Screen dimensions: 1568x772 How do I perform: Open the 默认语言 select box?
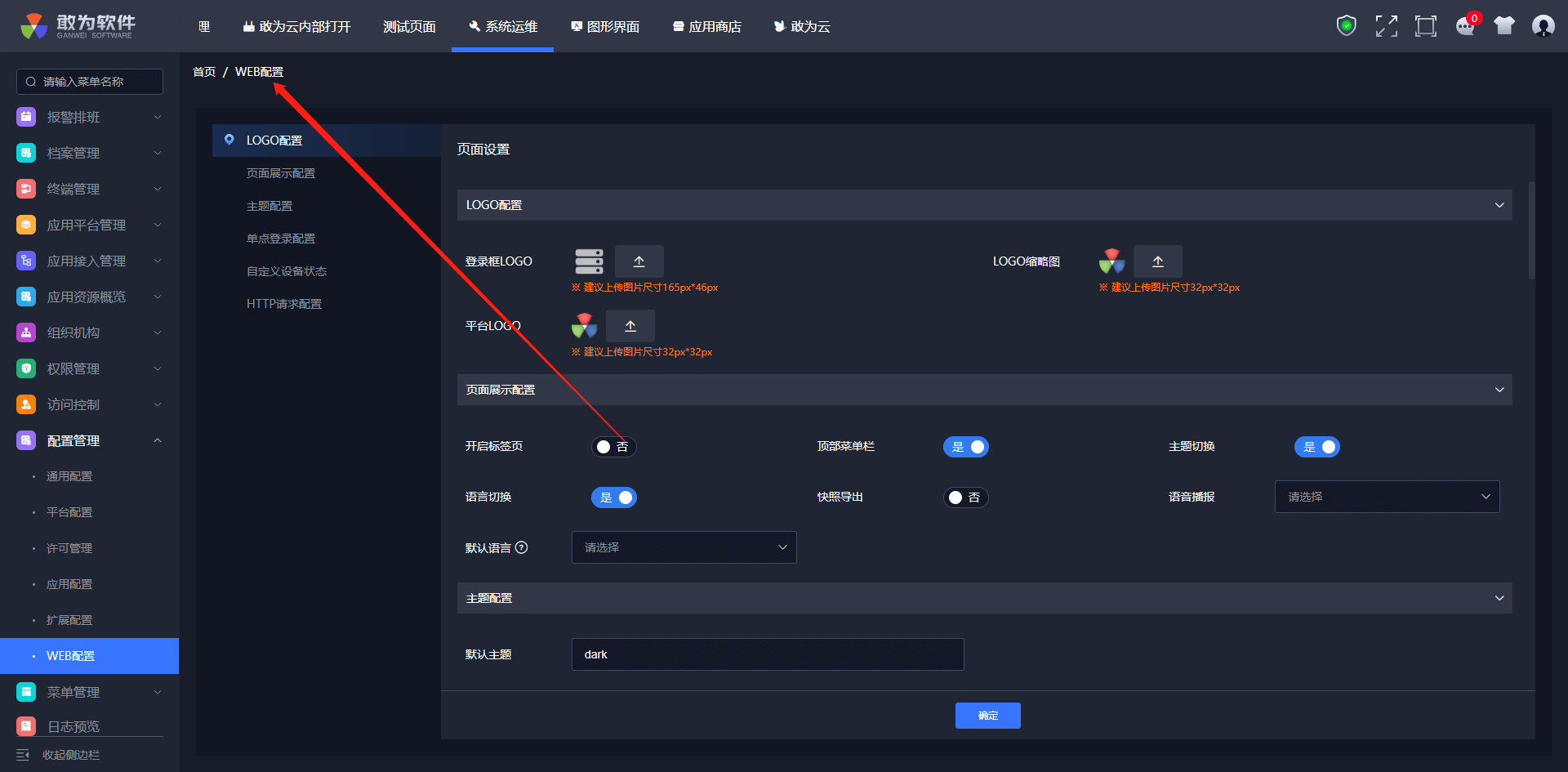pyautogui.click(x=684, y=547)
